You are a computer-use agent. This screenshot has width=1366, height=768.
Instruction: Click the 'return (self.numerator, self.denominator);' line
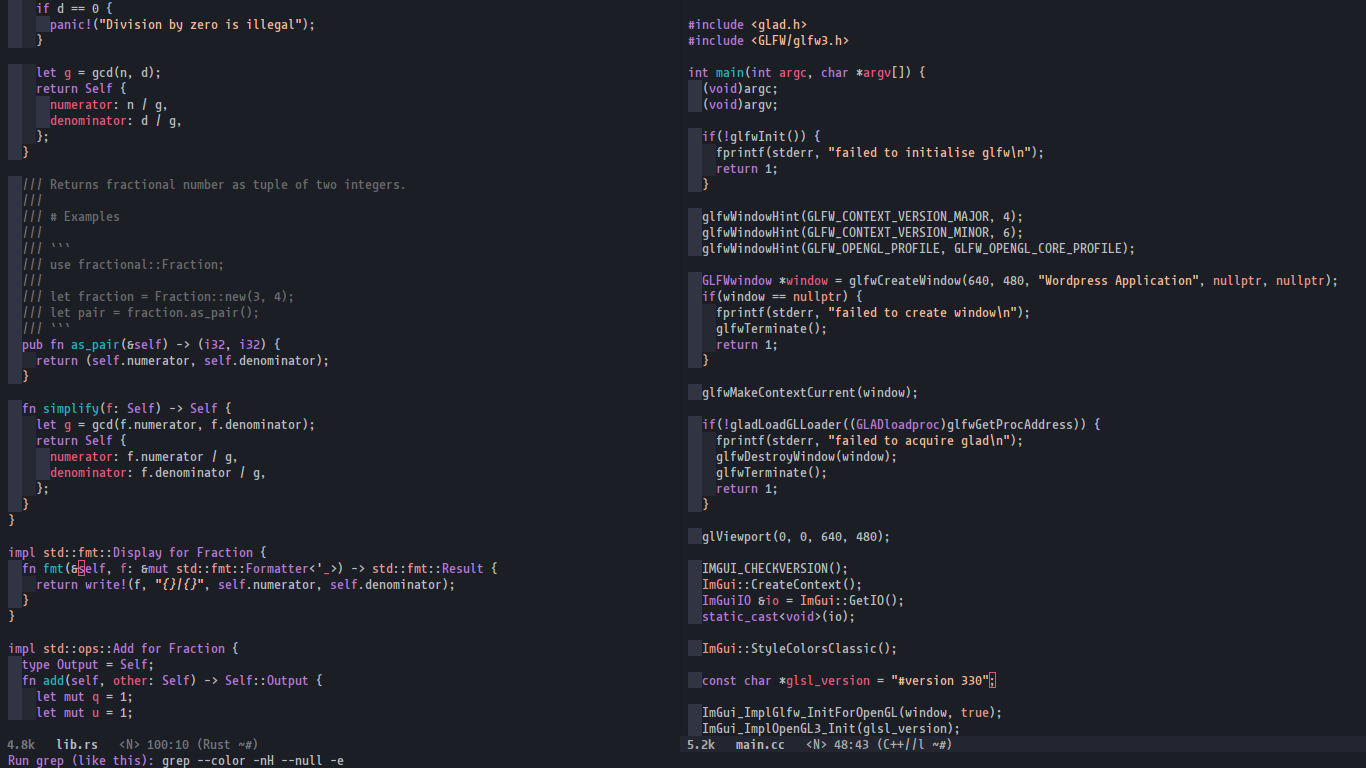[182, 361]
